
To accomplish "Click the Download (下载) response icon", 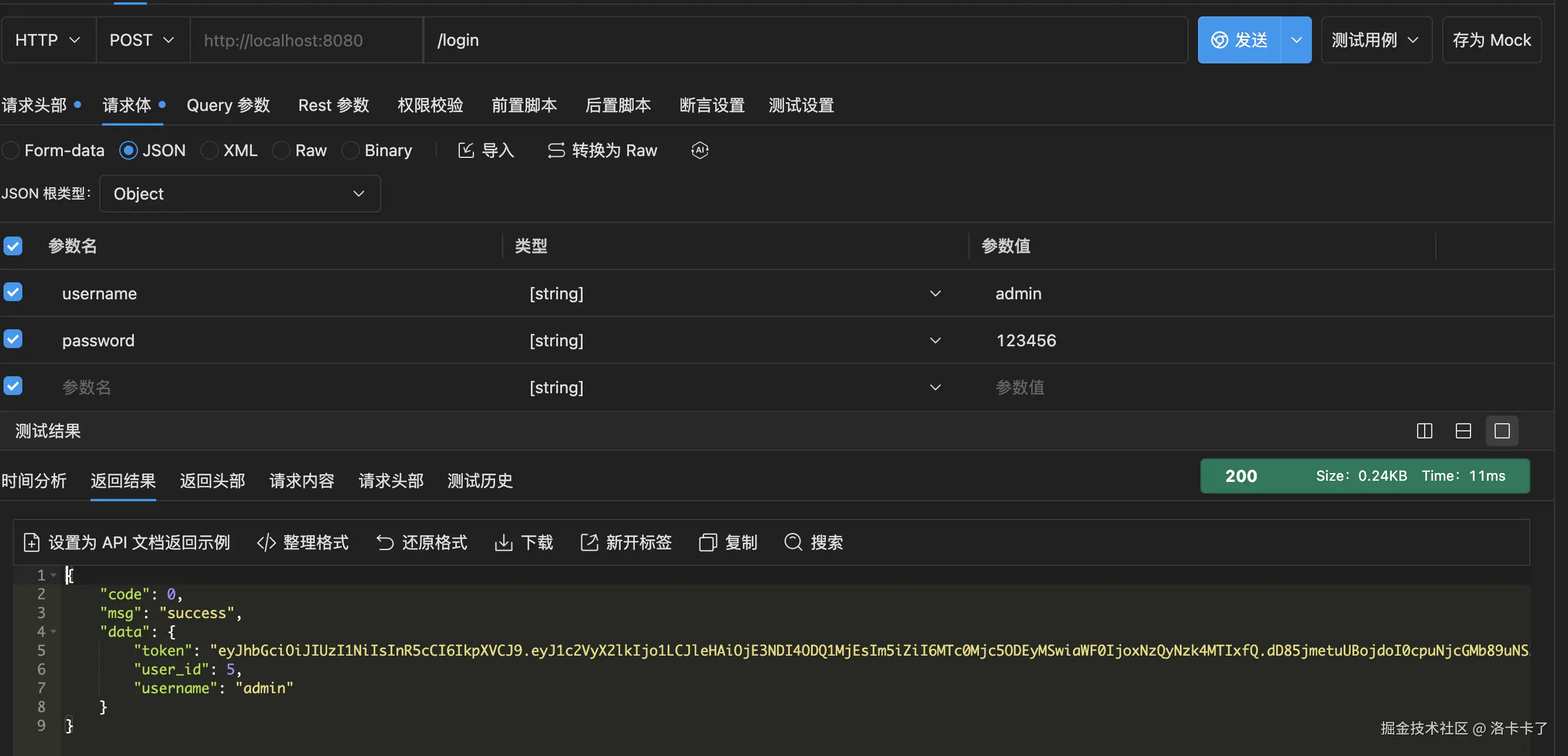I will click(503, 542).
